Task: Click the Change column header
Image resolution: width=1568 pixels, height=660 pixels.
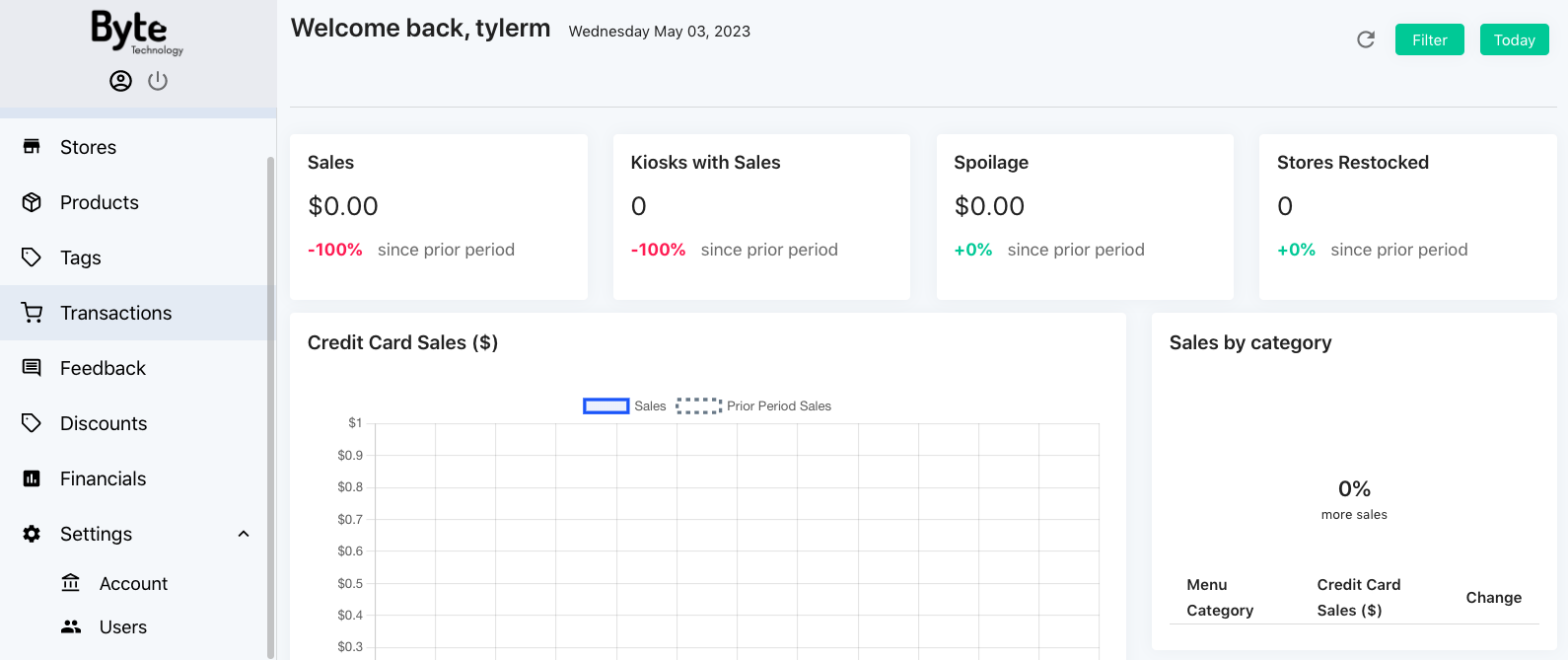Action: pos(1493,598)
